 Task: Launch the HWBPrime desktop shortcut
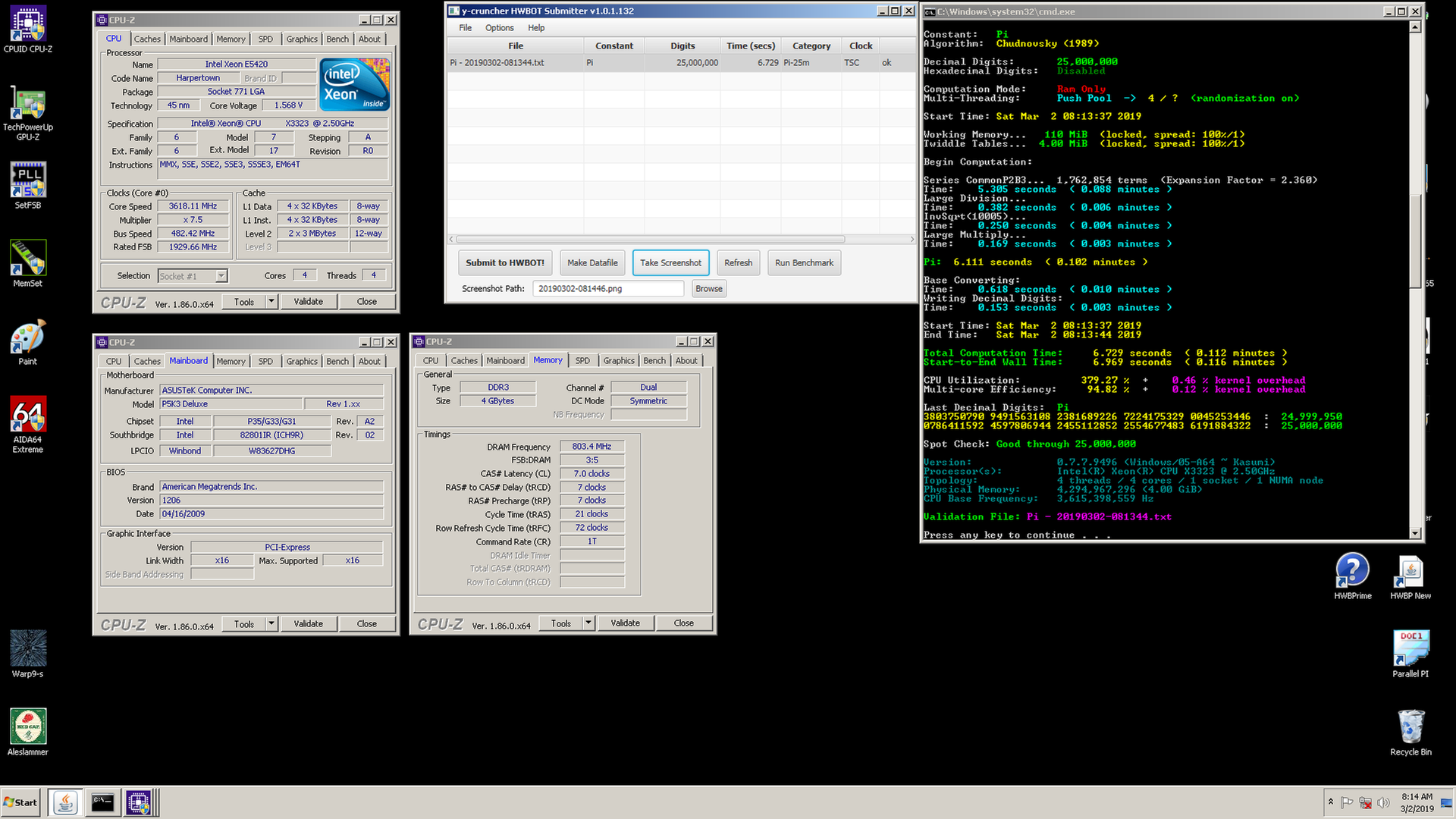1353,576
